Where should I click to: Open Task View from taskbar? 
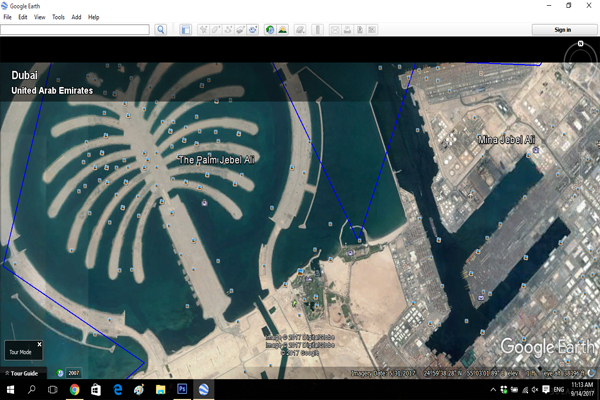(52, 390)
